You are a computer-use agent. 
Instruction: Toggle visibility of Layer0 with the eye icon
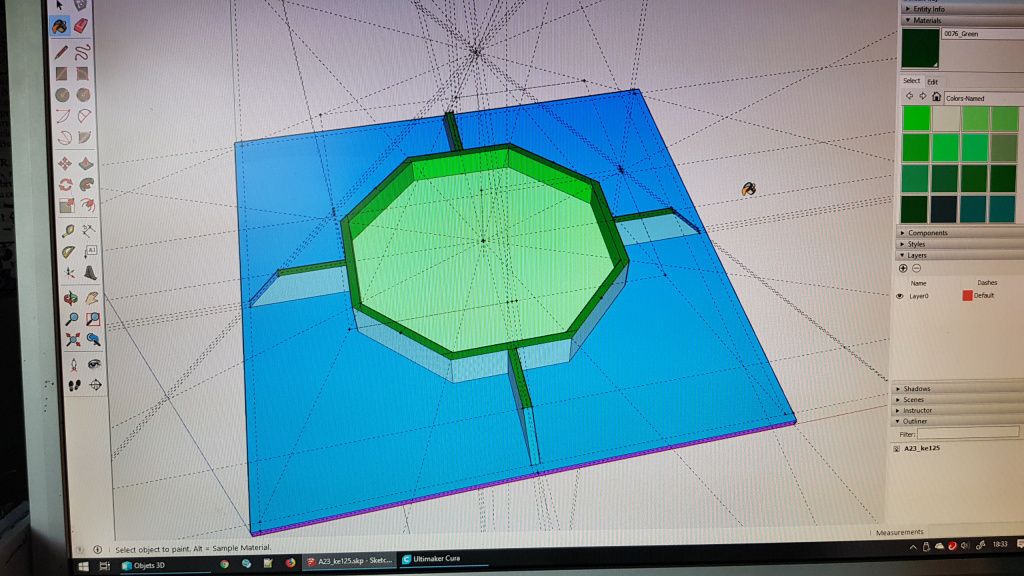898,295
